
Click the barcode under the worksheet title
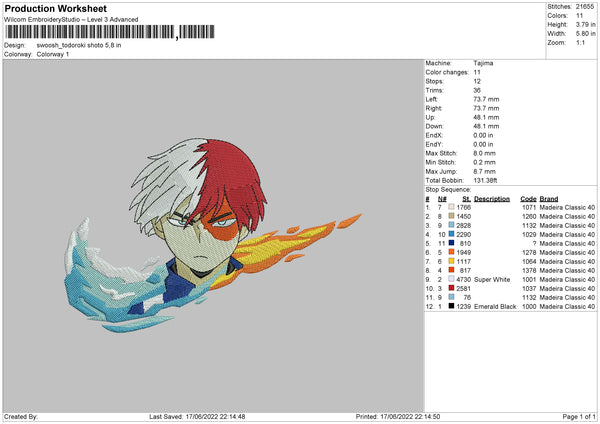click(110, 32)
